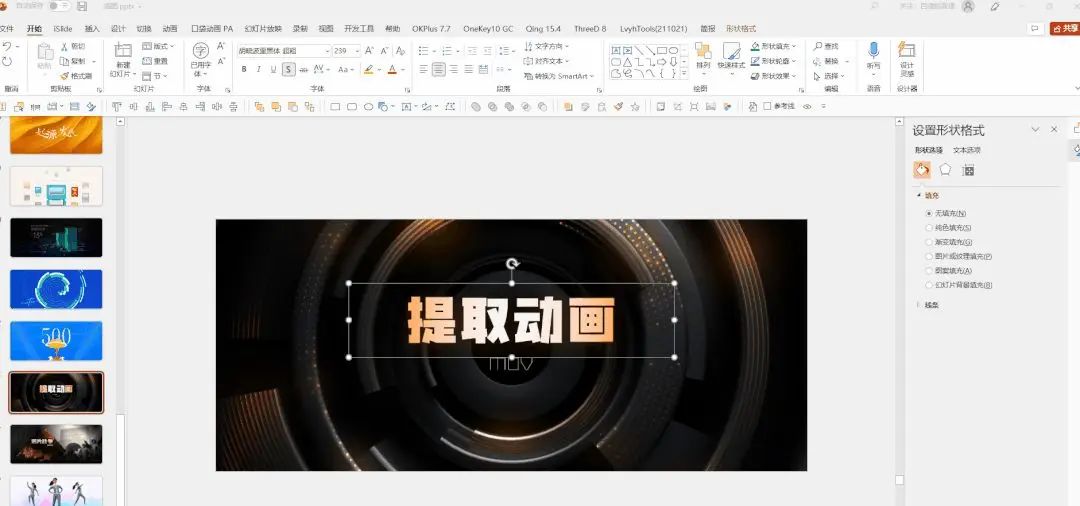The image size is (1080, 506).
Task: Select Size & Properties icon in format pane
Action: (x=968, y=170)
